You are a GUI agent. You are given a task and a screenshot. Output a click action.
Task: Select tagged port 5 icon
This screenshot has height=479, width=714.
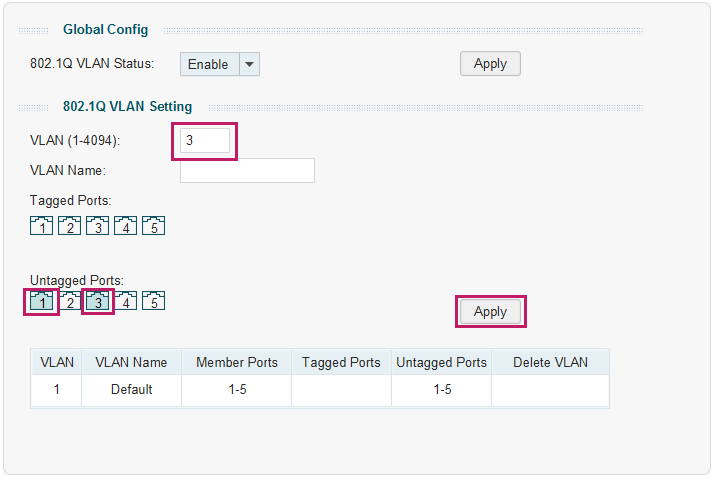coord(153,225)
